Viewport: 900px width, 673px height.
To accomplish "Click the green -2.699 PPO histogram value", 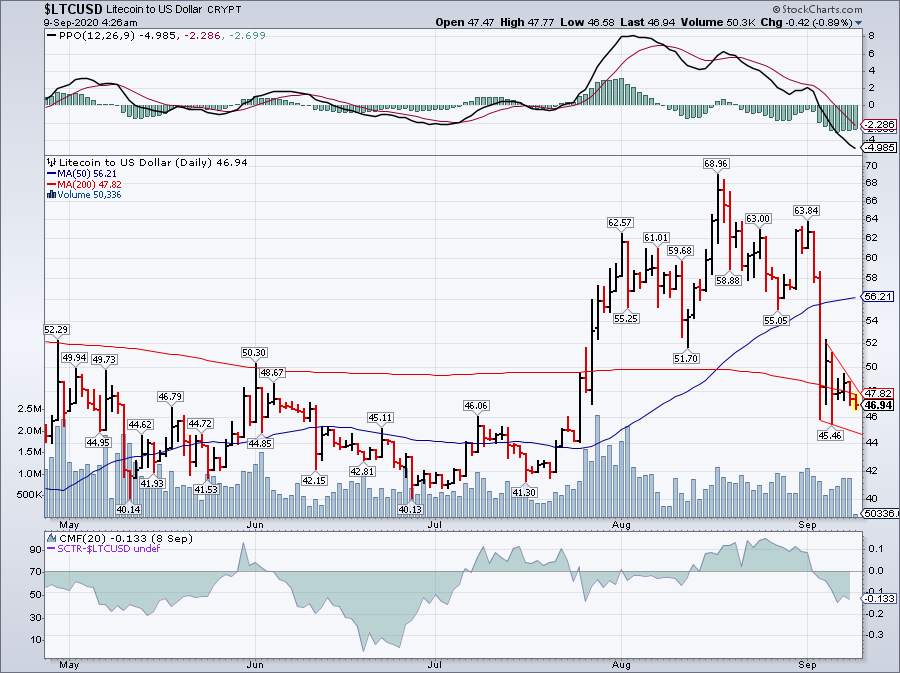I will (247, 36).
